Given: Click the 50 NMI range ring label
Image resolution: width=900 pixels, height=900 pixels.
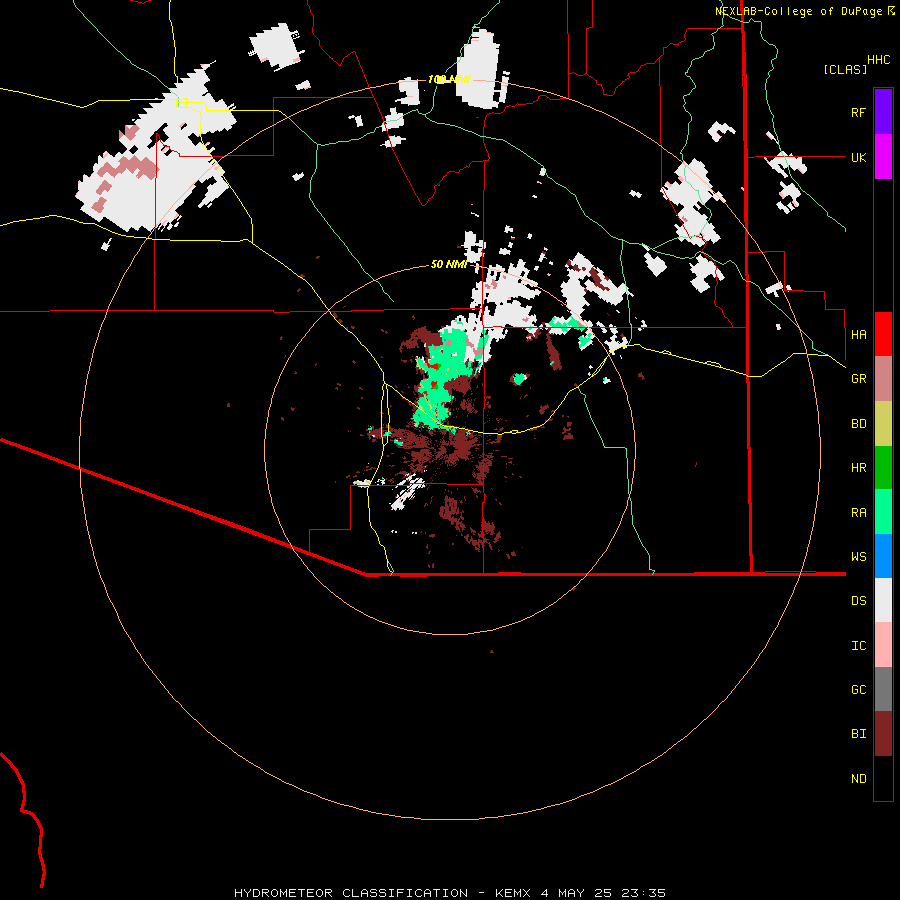Looking at the screenshot, I should pyautogui.click(x=448, y=264).
